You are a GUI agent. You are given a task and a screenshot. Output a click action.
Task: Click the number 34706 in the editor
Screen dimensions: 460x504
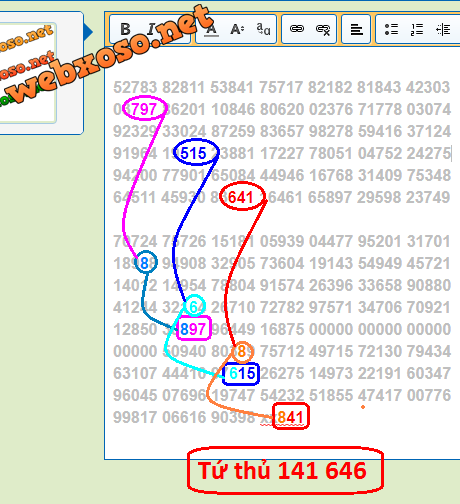point(380,307)
